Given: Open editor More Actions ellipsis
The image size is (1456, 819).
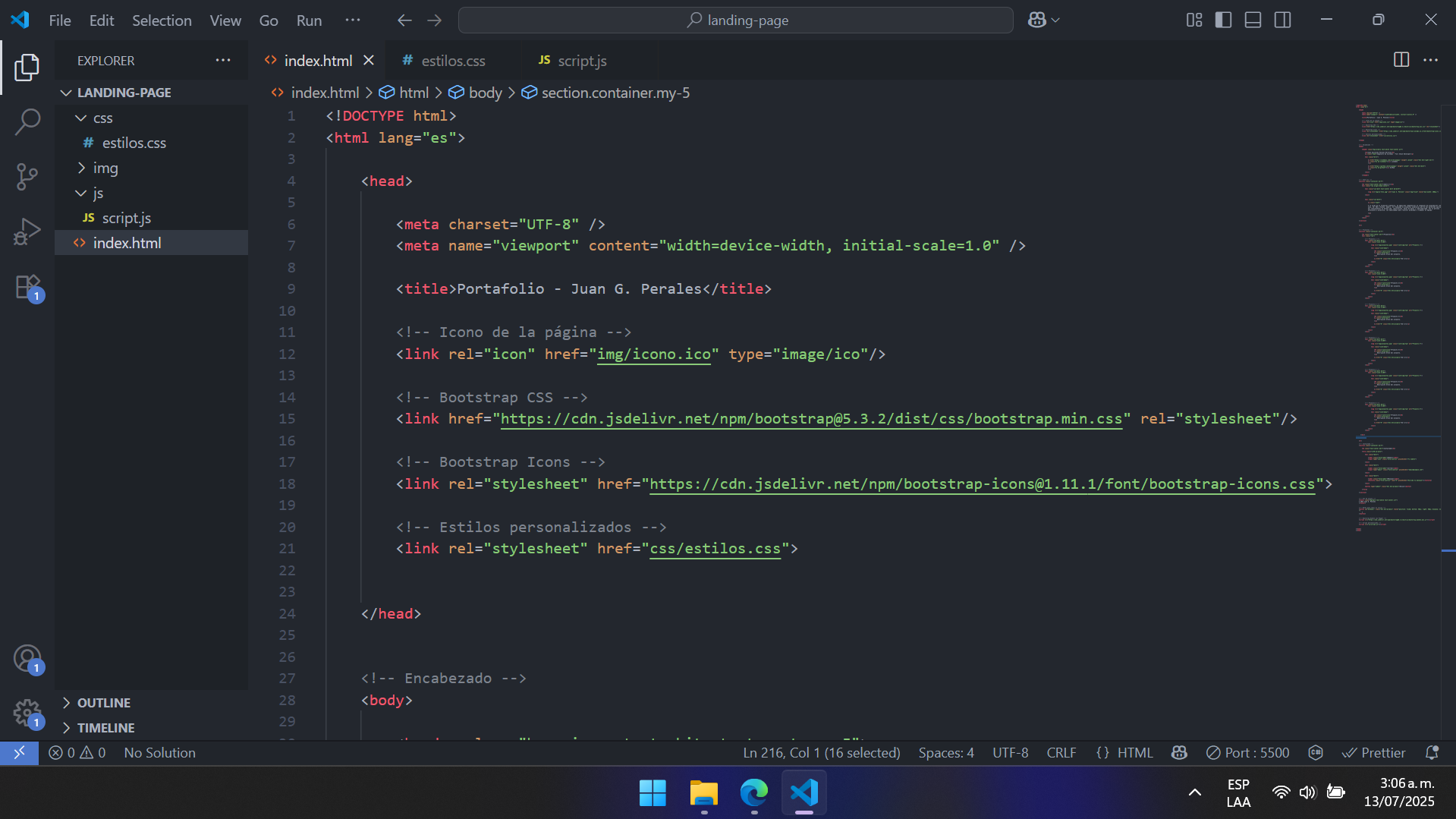Looking at the screenshot, I should tap(1430, 60).
